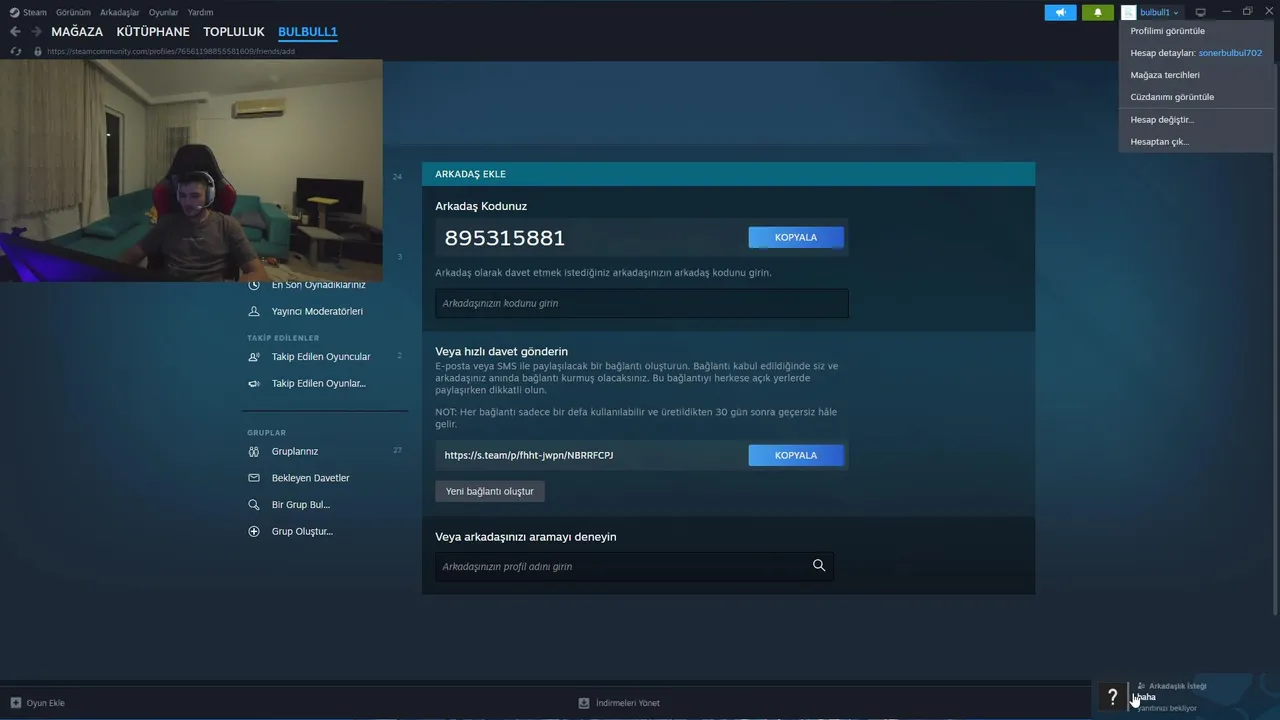Click the Gruplarınız group icon
This screenshot has height=720, width=1280.
(254, 451)
